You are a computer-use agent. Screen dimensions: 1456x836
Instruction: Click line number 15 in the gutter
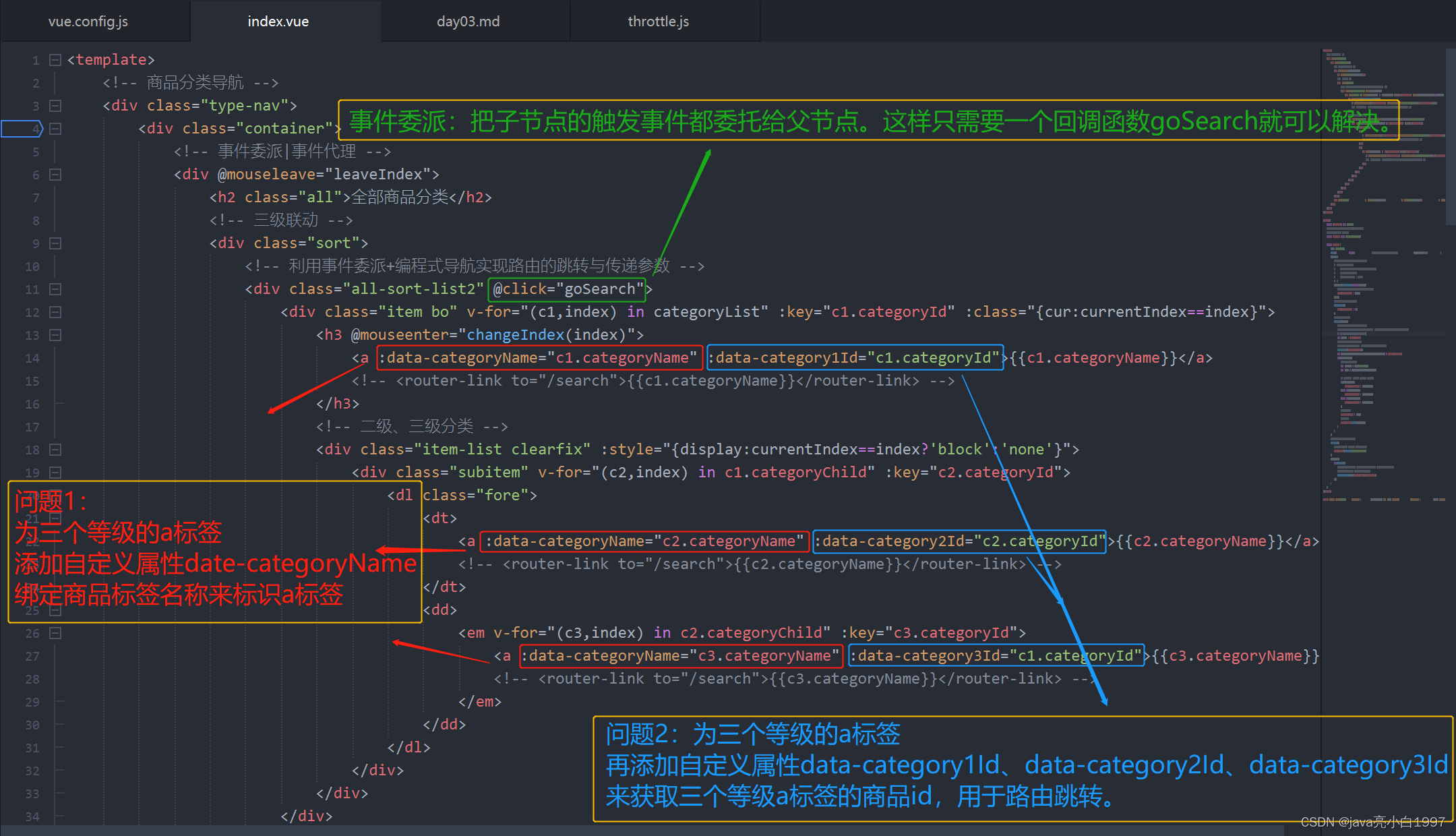(32, 382)
